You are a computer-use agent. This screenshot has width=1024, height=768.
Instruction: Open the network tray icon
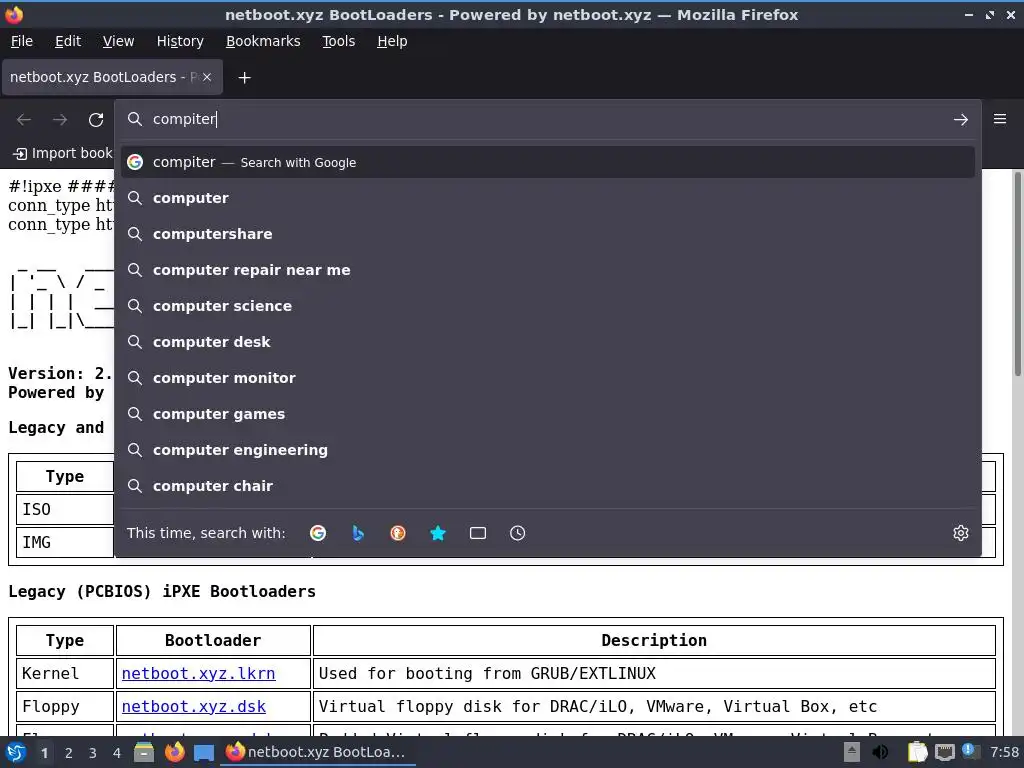coord(944,753)
